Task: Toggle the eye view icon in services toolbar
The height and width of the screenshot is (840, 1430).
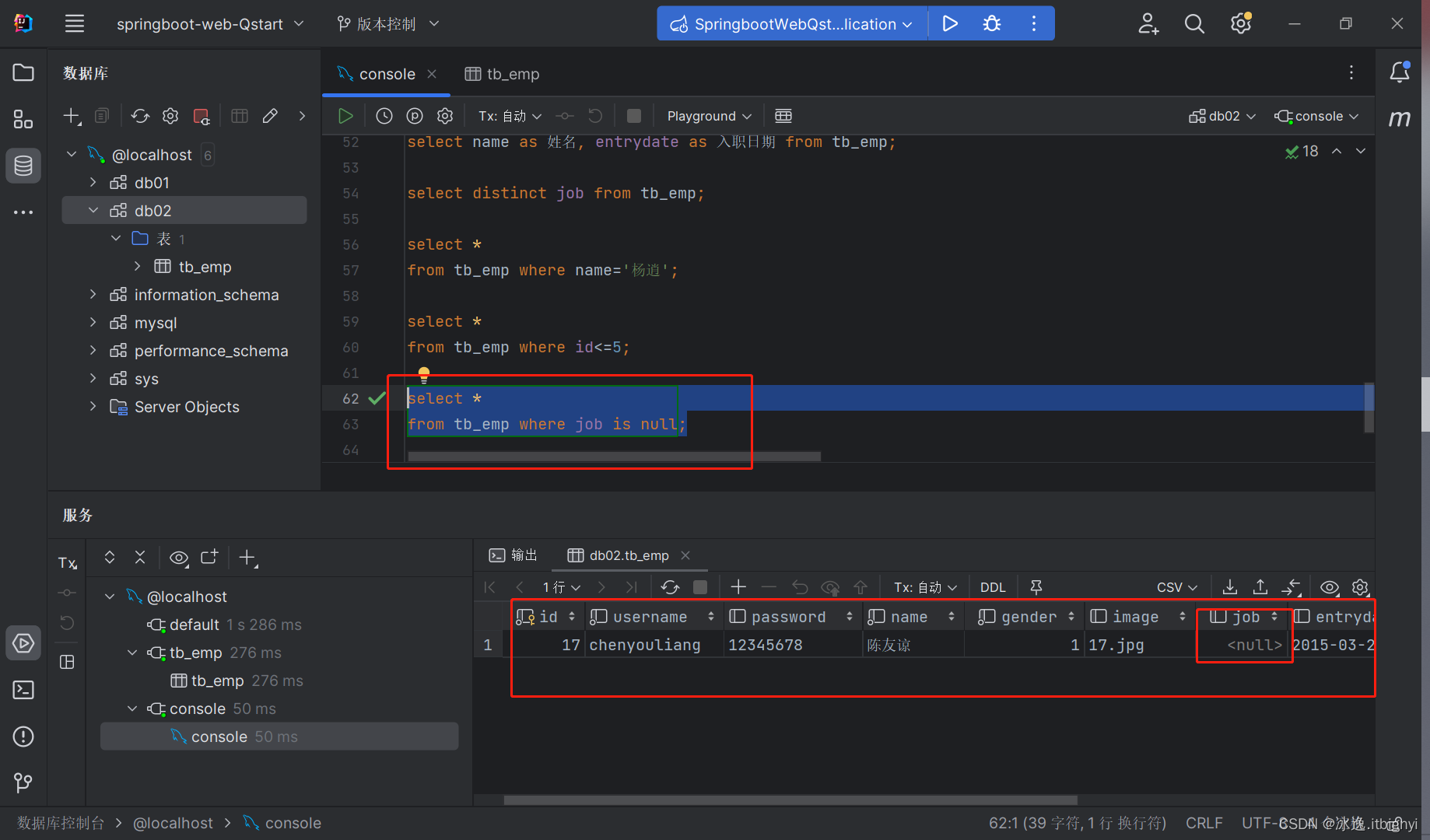Action: point(179,558)
